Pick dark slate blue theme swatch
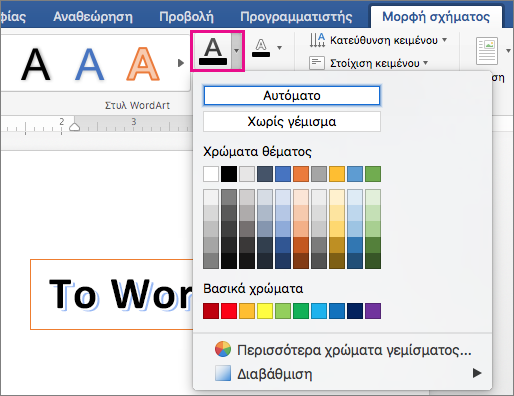The width and height of the screenshot is (514, 396). [x=265, y=174]
